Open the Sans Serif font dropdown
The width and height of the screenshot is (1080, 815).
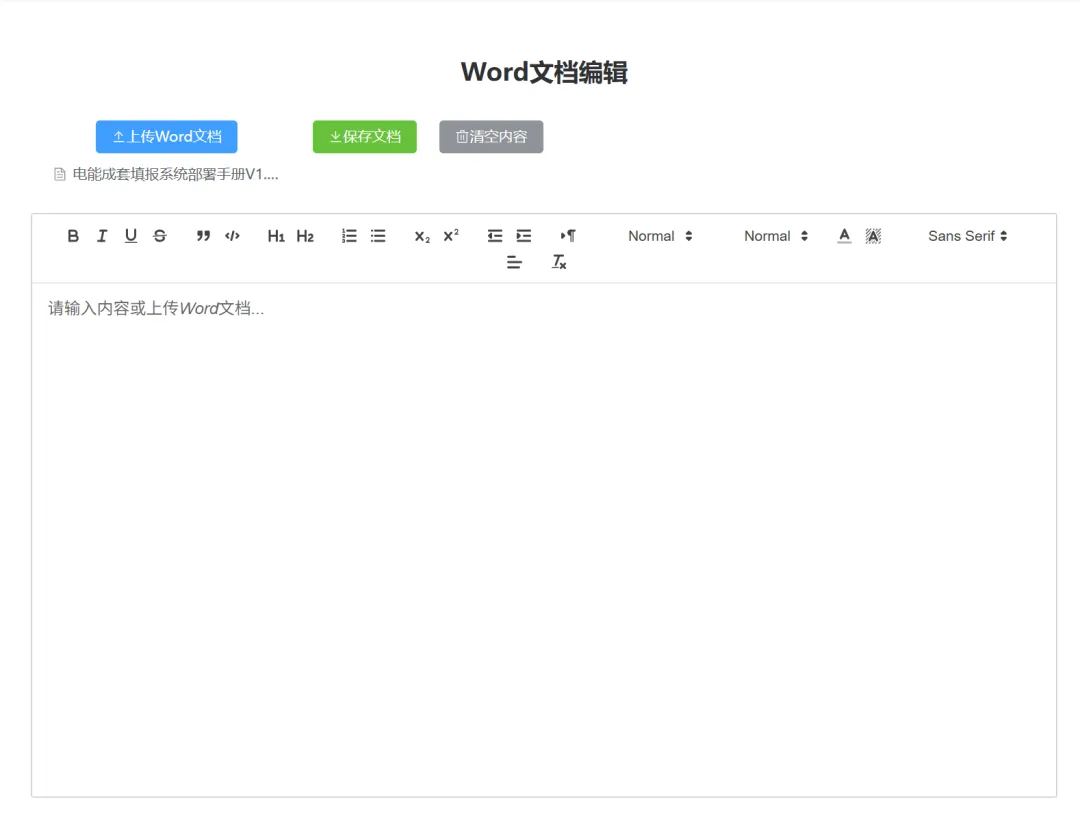(967, 236)
